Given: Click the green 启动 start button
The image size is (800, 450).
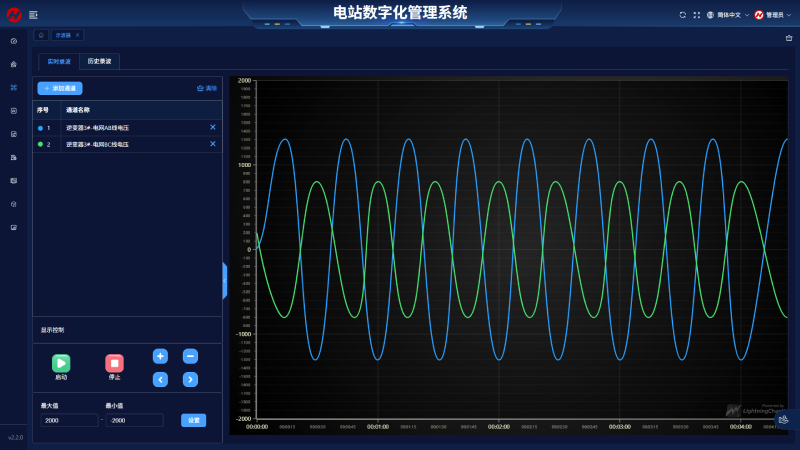Looking at the screenshot, I should pyautogui.click(x=61, y=363).
